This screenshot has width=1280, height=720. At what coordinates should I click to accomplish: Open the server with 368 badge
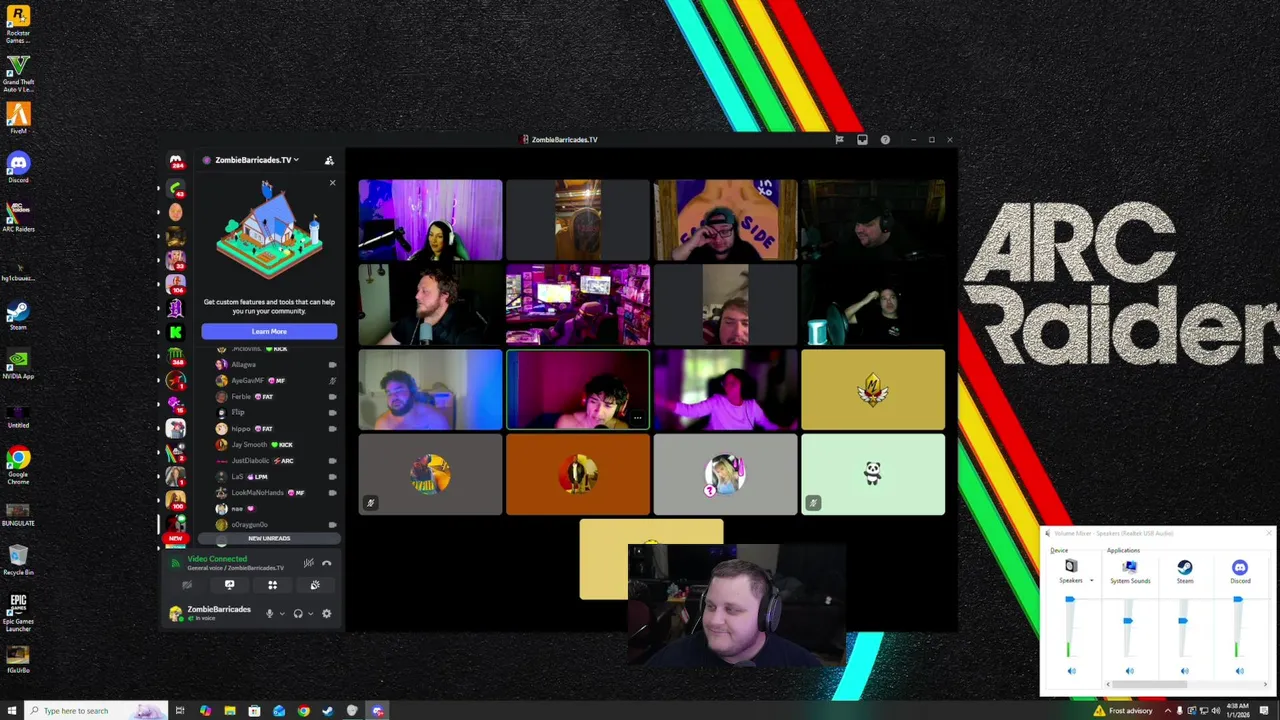coord(176,357)
